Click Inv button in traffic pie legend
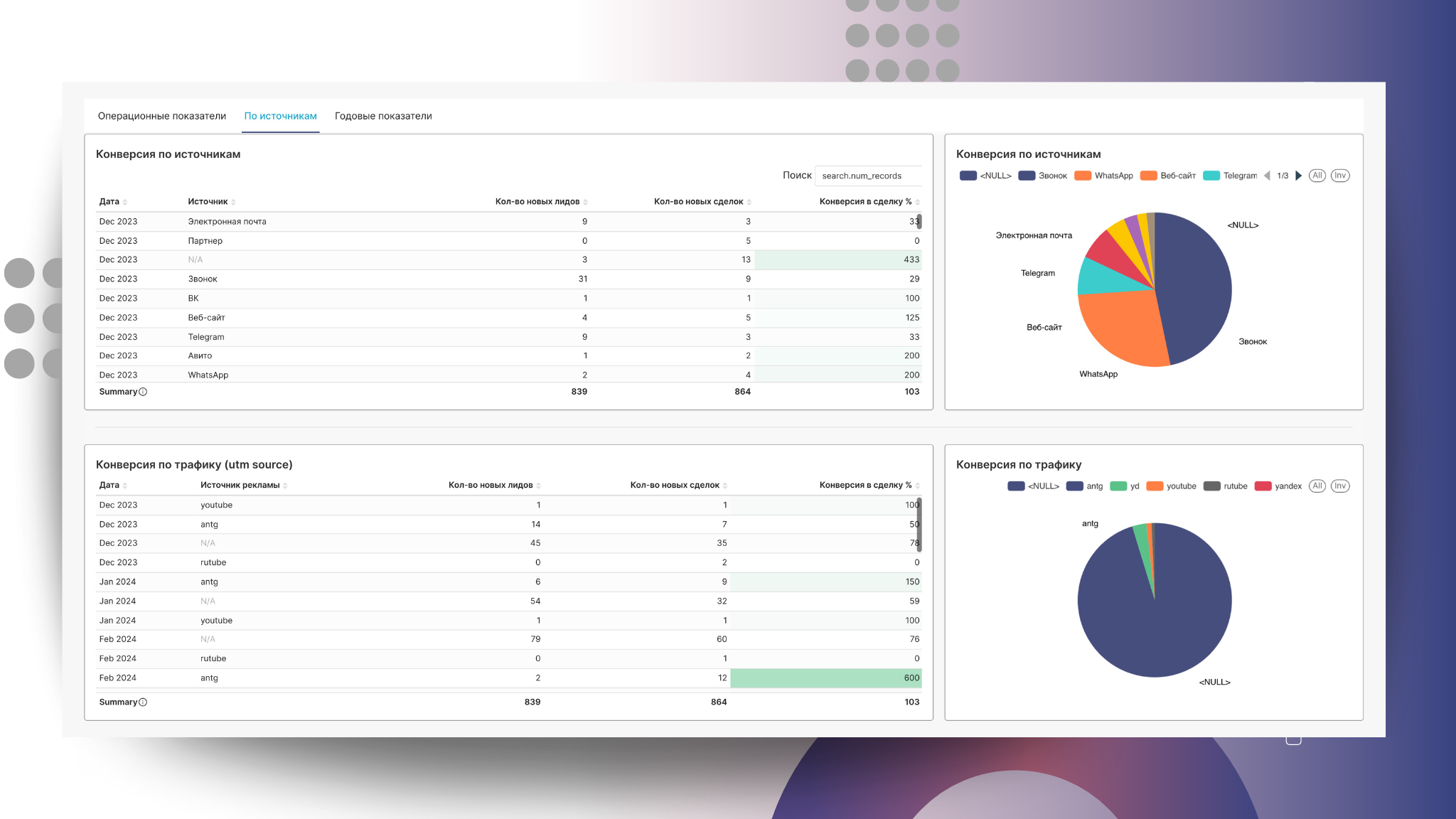The width and height of the screenshot is (1456, 819). [x=1339, y=486]
